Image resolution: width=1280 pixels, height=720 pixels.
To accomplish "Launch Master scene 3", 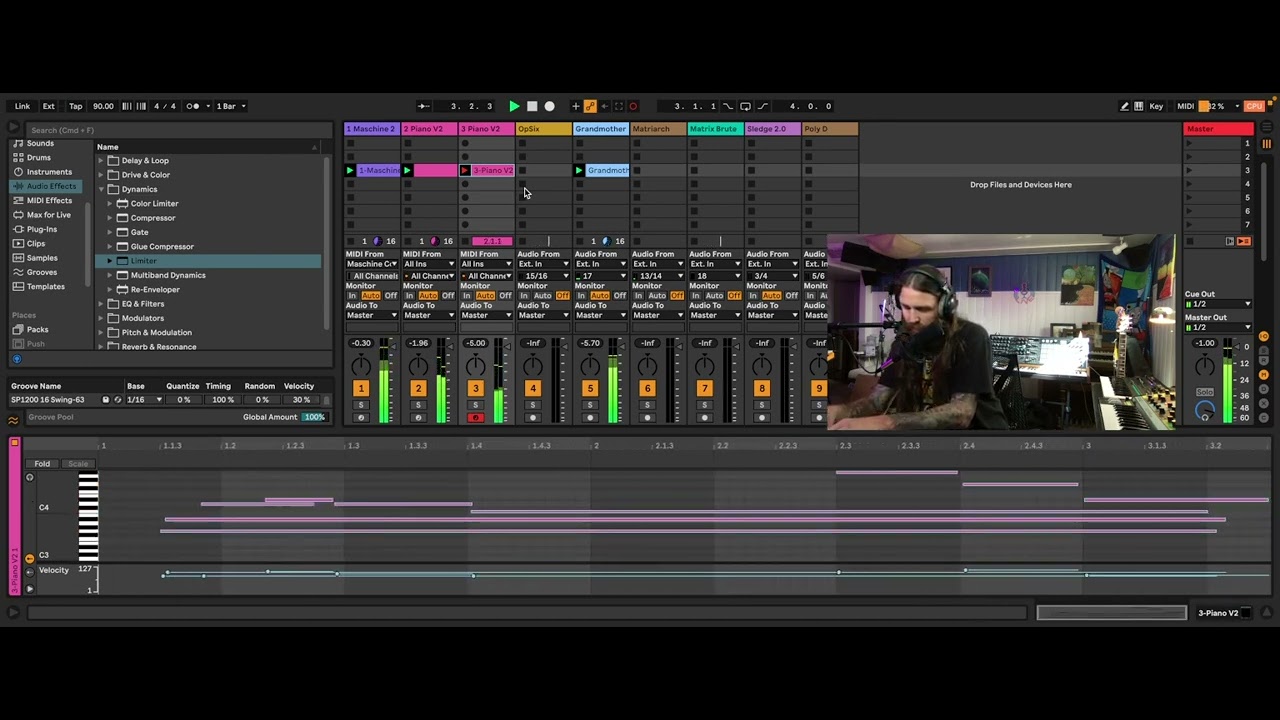I will [x=1189, y=171].
